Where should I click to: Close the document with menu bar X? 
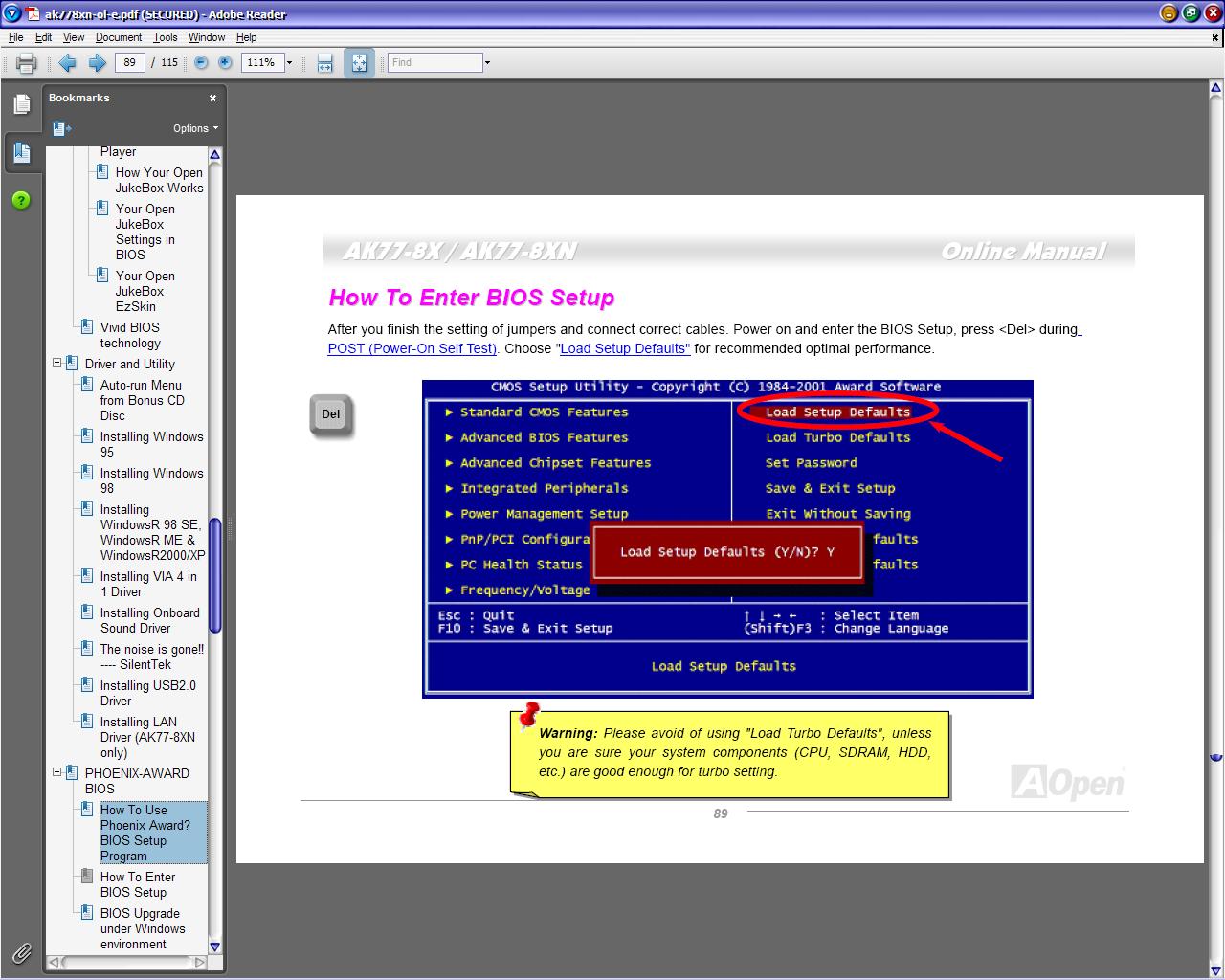(x=1216, y=38)
